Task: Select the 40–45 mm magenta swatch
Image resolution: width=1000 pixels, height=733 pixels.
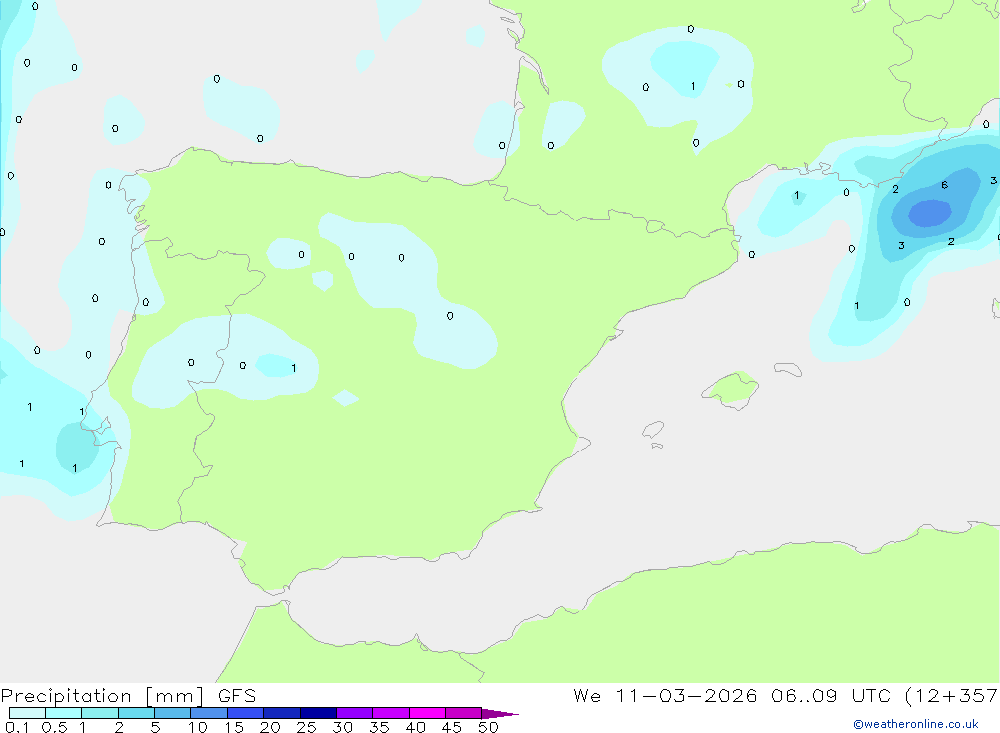Action: 427,713
